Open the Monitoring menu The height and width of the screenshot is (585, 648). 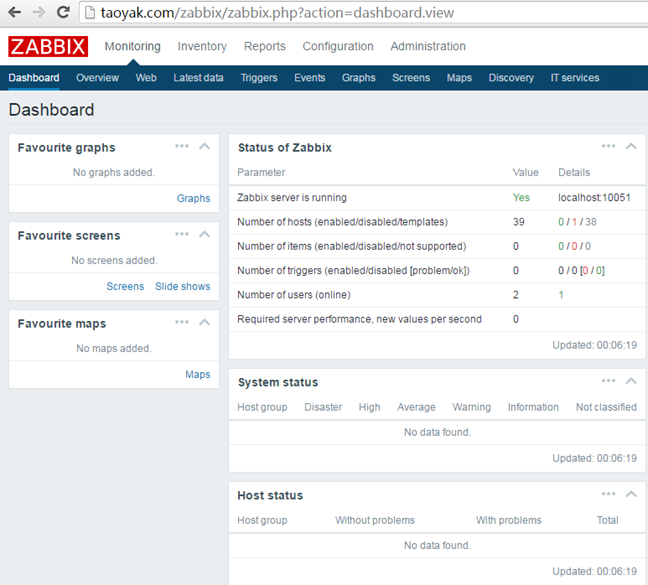(133, 47)
